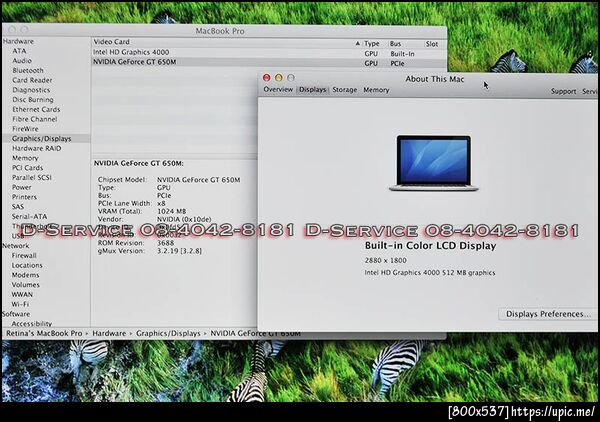600x422 pixels.
Task: Select FireWire in sidebar
Action: pos(25,129)
